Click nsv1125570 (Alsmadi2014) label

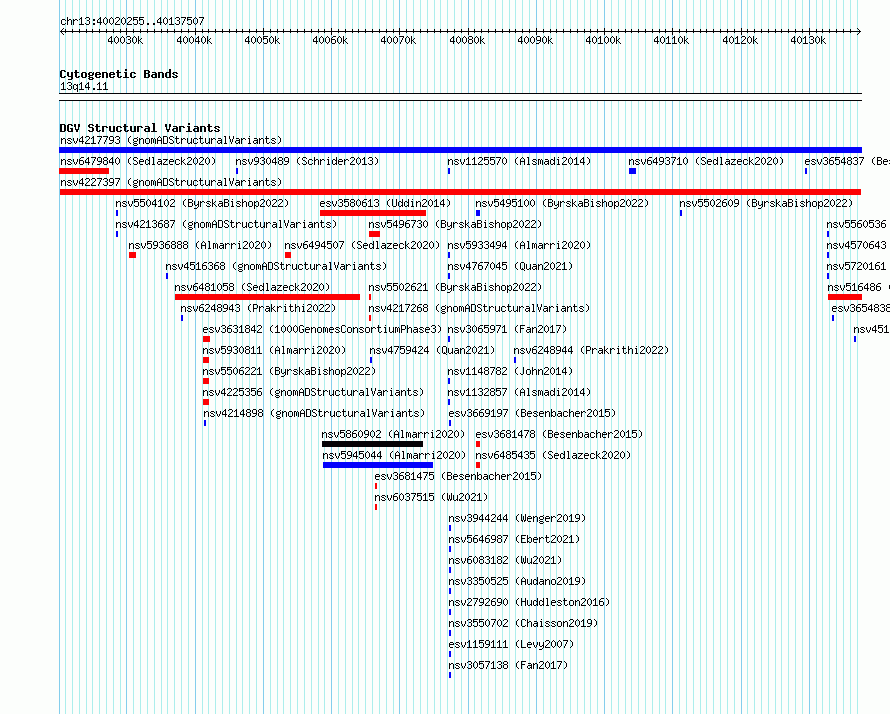coord(519,161)
